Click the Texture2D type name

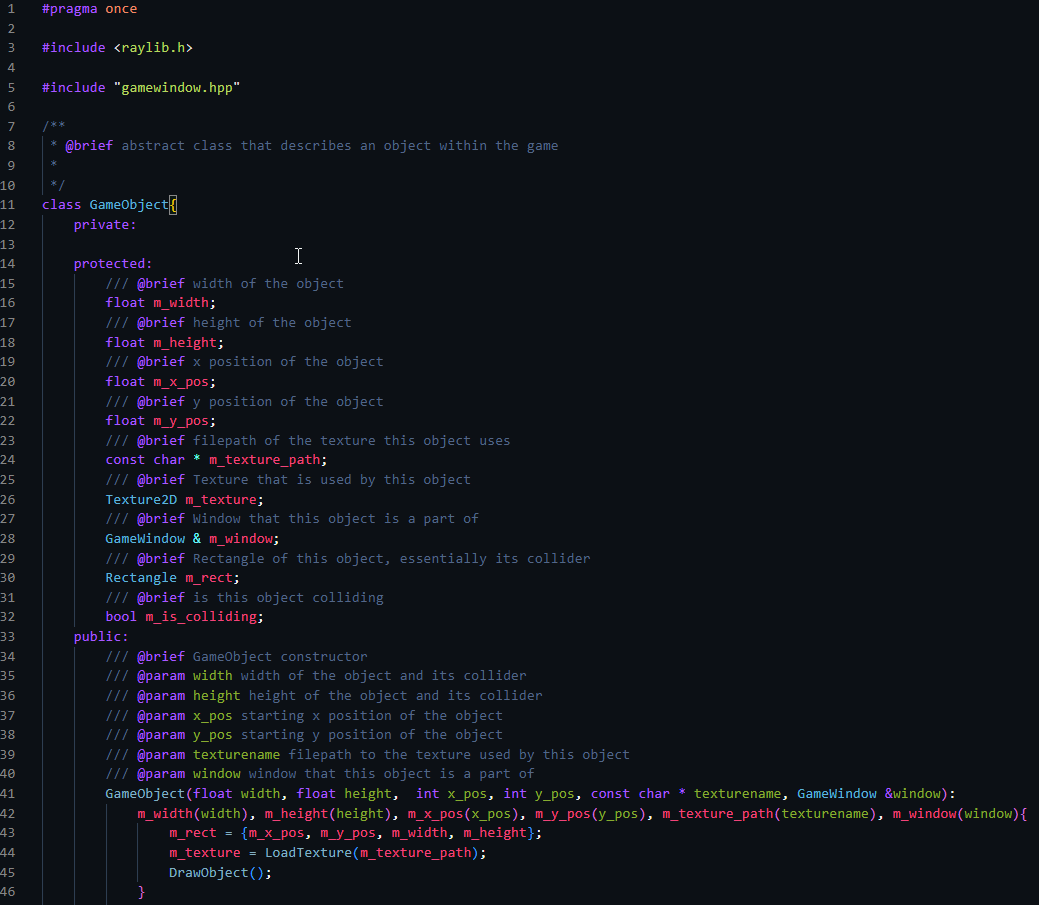pyautogui.click(x=141, y=499)
